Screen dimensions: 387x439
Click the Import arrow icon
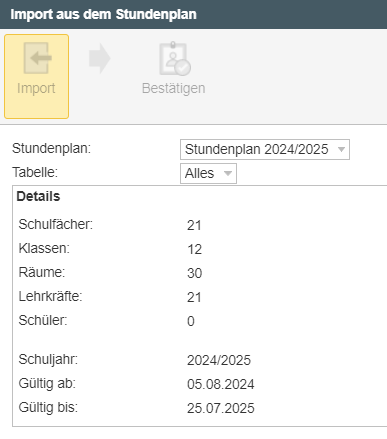37,58
